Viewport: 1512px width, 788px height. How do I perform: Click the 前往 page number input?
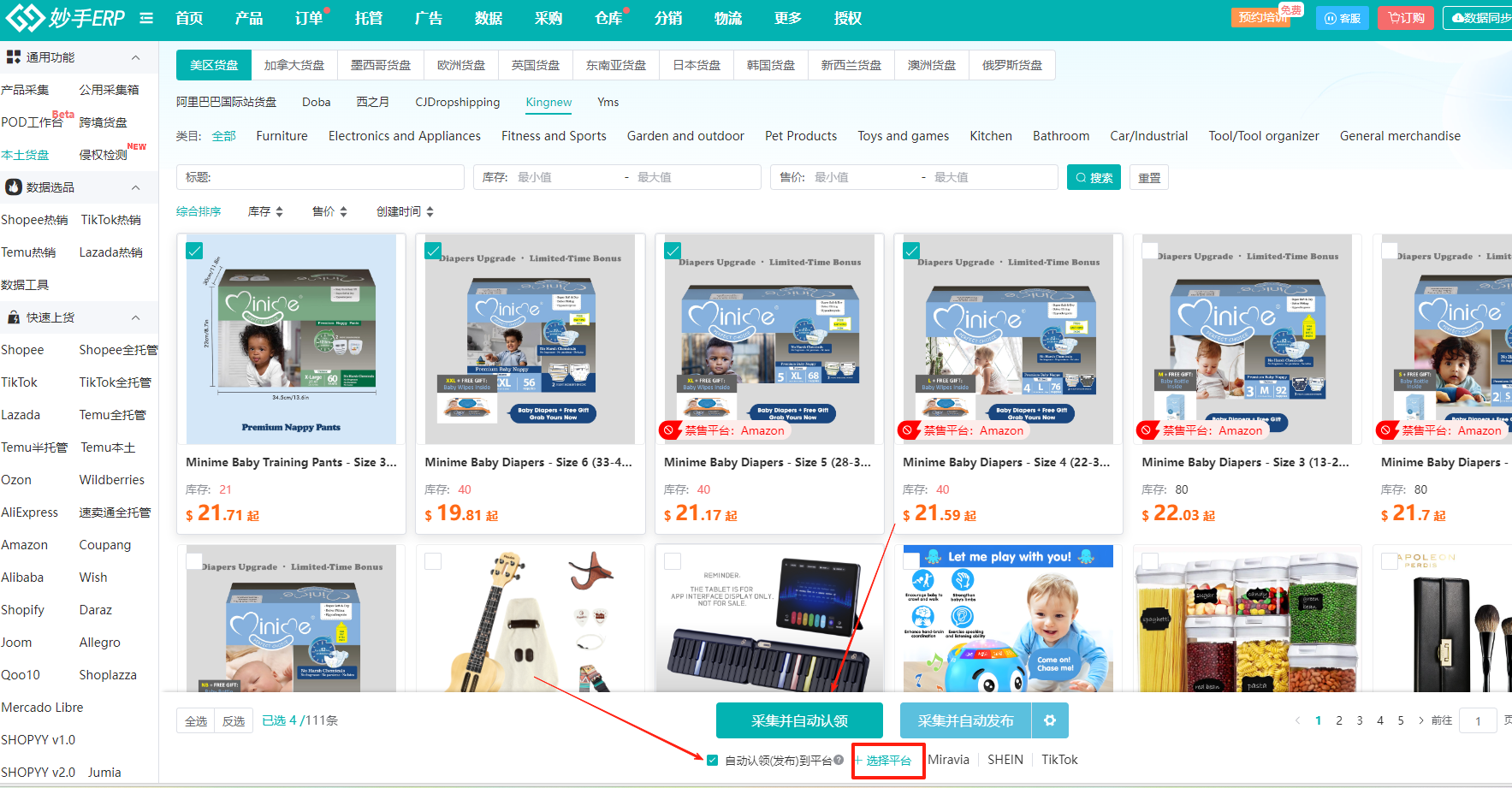click(1478, 720)
